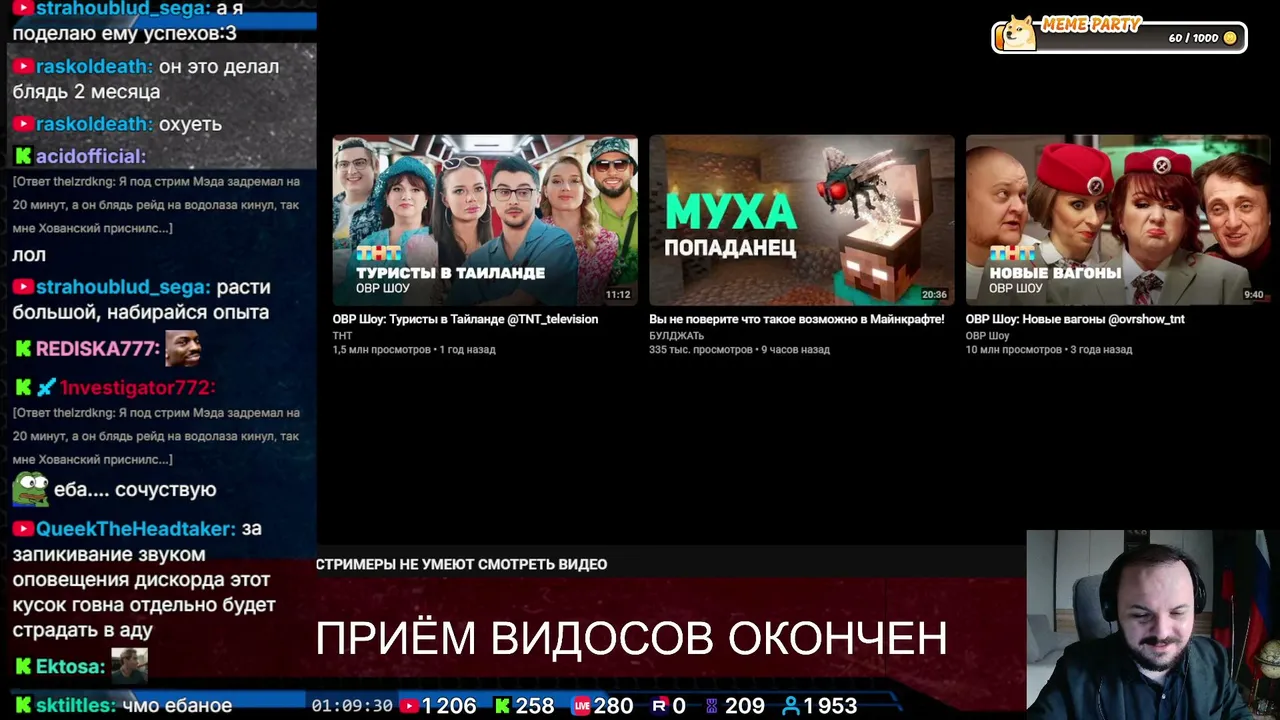Click username 1nvestigator772 in chat
This screenshot has width=1280, height=720.
[x=138, y=387]
